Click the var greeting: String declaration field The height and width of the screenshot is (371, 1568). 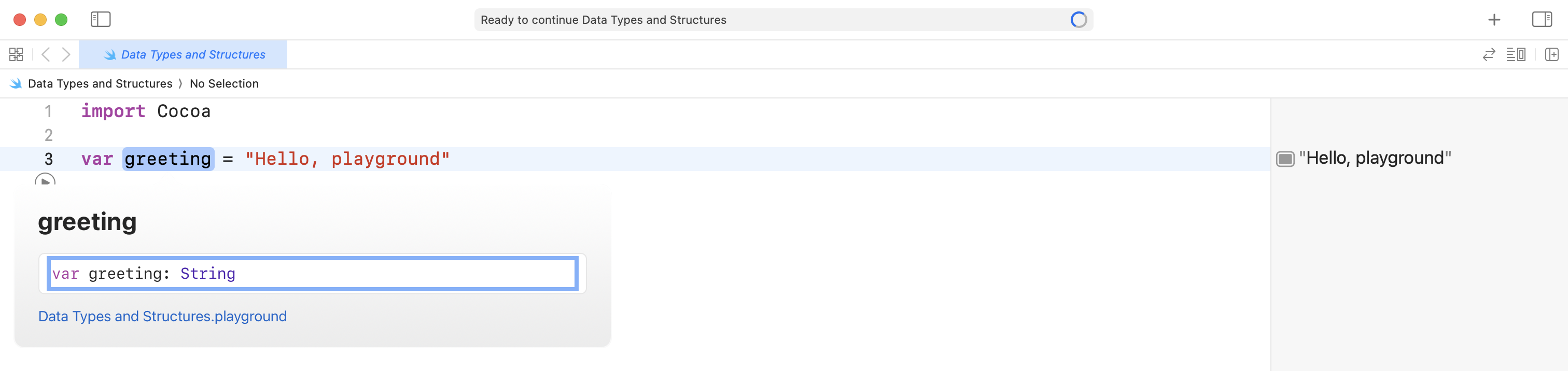[x=312, y=273]
